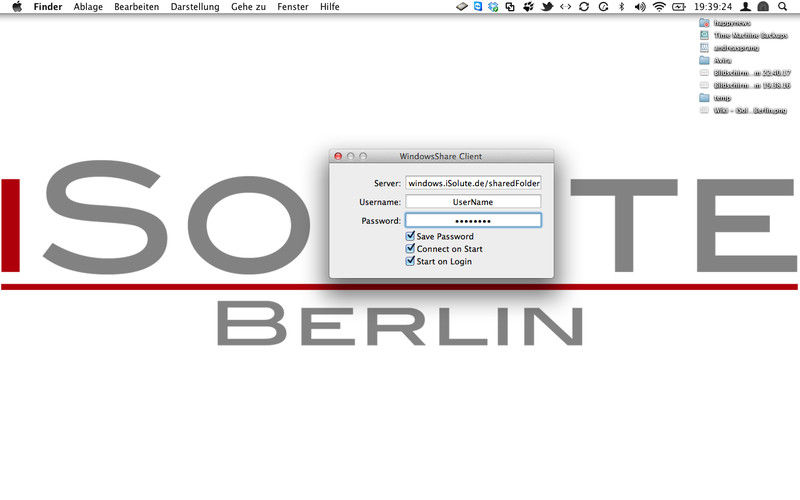The width and height of the screenshot is (800, 500).
Task: Click the WindowsShare Client title bar
Action: pos(441,156)
